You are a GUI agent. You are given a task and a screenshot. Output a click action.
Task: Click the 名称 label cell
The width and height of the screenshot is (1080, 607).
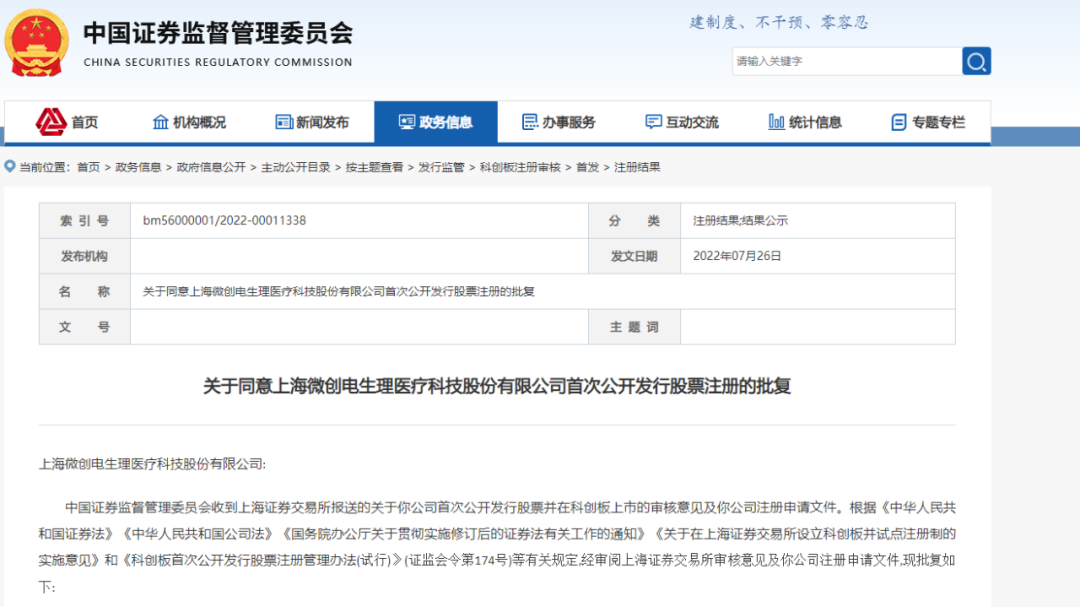(x=85, y=291)
